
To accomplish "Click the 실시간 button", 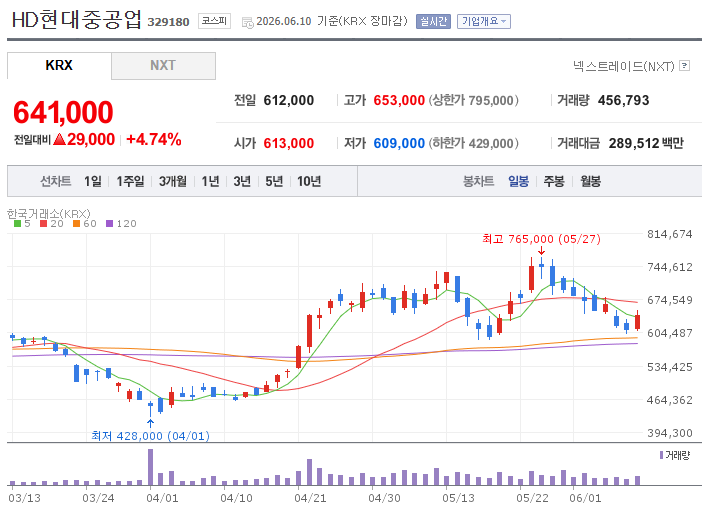I will click(433, 21).
